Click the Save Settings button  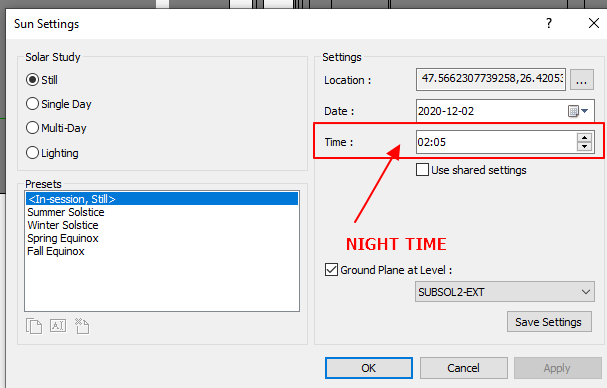(x=549, y=322)
